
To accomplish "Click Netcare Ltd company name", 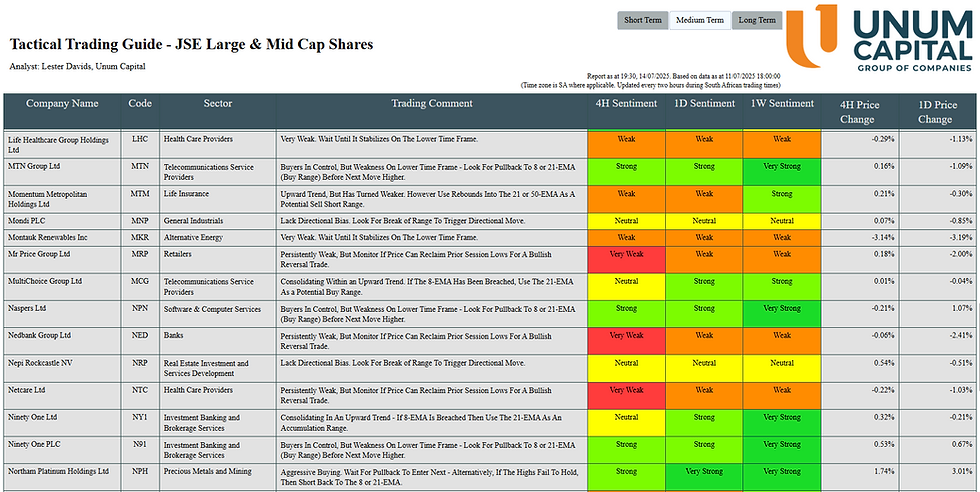I will tap(27, 390).
